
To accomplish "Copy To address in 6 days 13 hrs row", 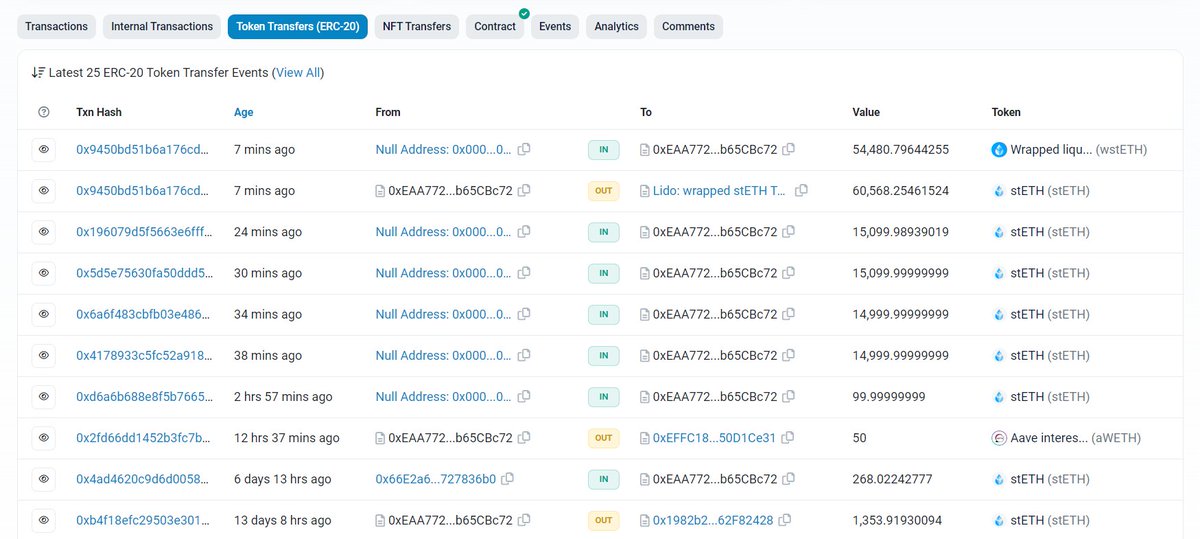I will pos(788,479).
